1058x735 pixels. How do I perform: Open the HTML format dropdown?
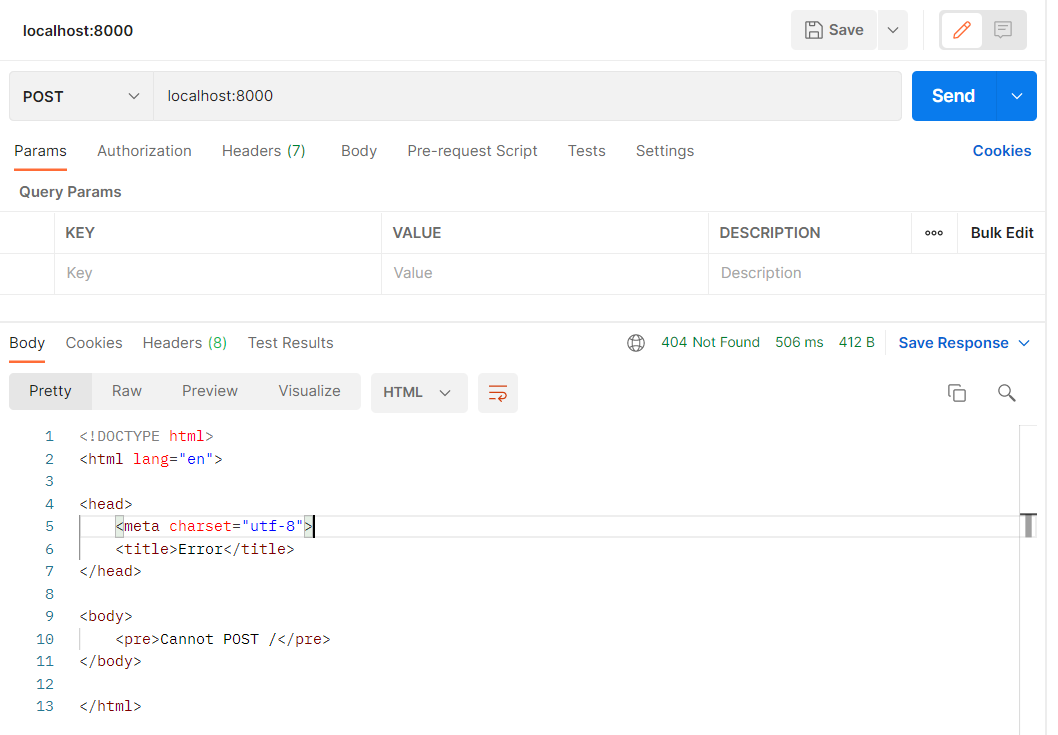point(419,393)
